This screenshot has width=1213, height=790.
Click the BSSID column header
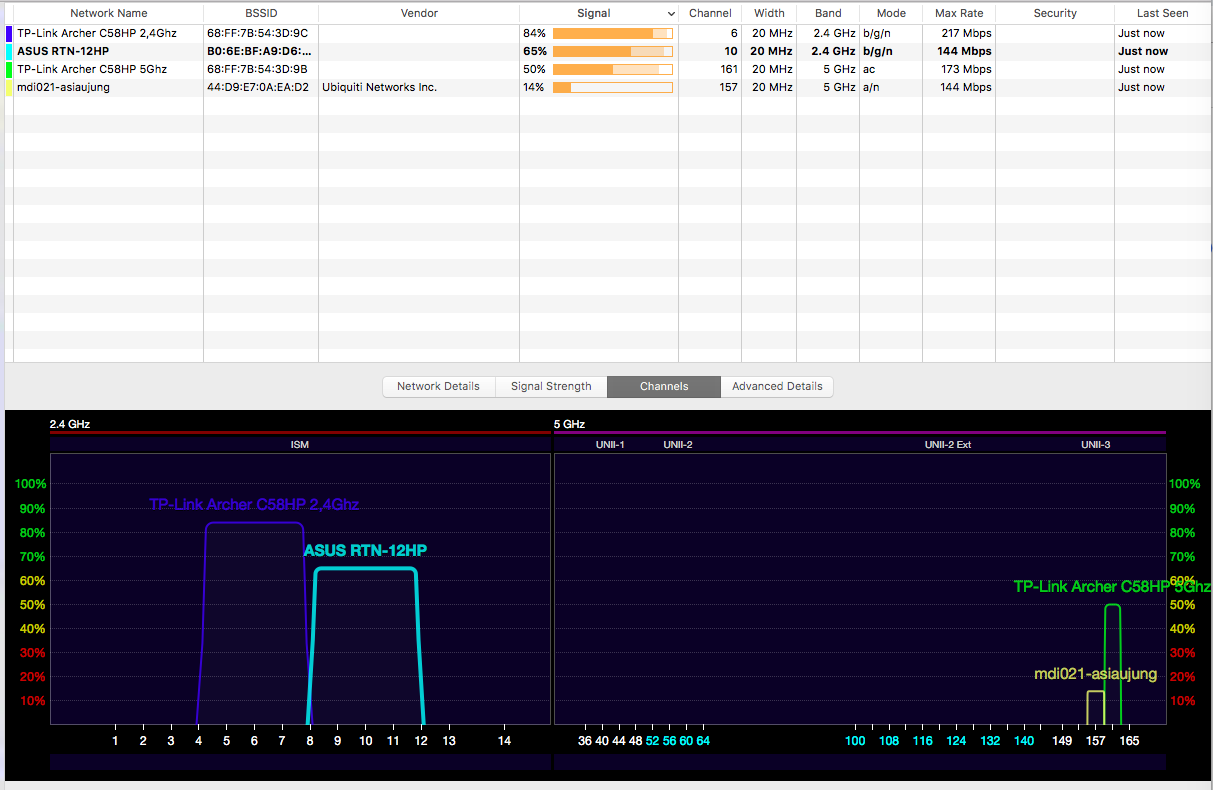[261, 13]
